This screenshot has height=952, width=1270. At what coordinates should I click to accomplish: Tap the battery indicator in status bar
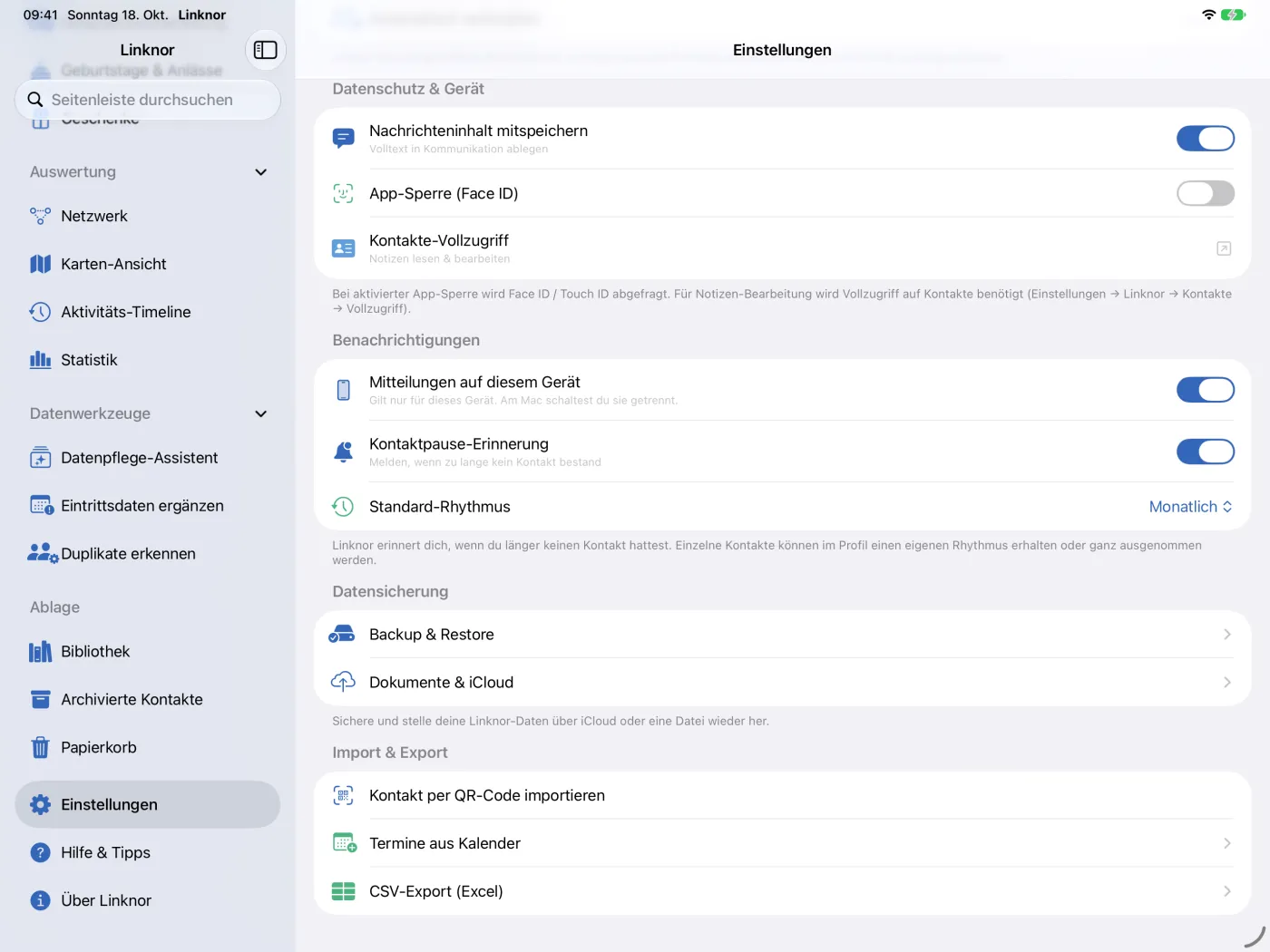(1233, 15)
